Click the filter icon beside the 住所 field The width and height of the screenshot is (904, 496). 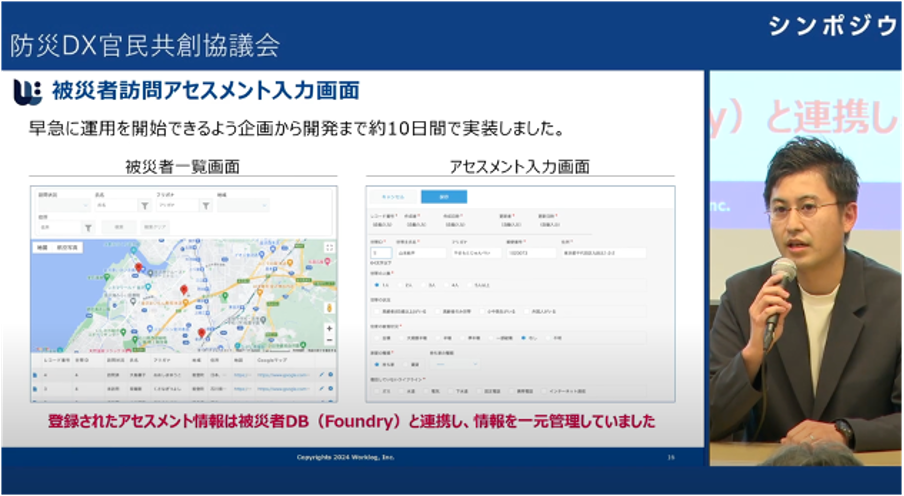pyautogui.click(x=88, y=228)
